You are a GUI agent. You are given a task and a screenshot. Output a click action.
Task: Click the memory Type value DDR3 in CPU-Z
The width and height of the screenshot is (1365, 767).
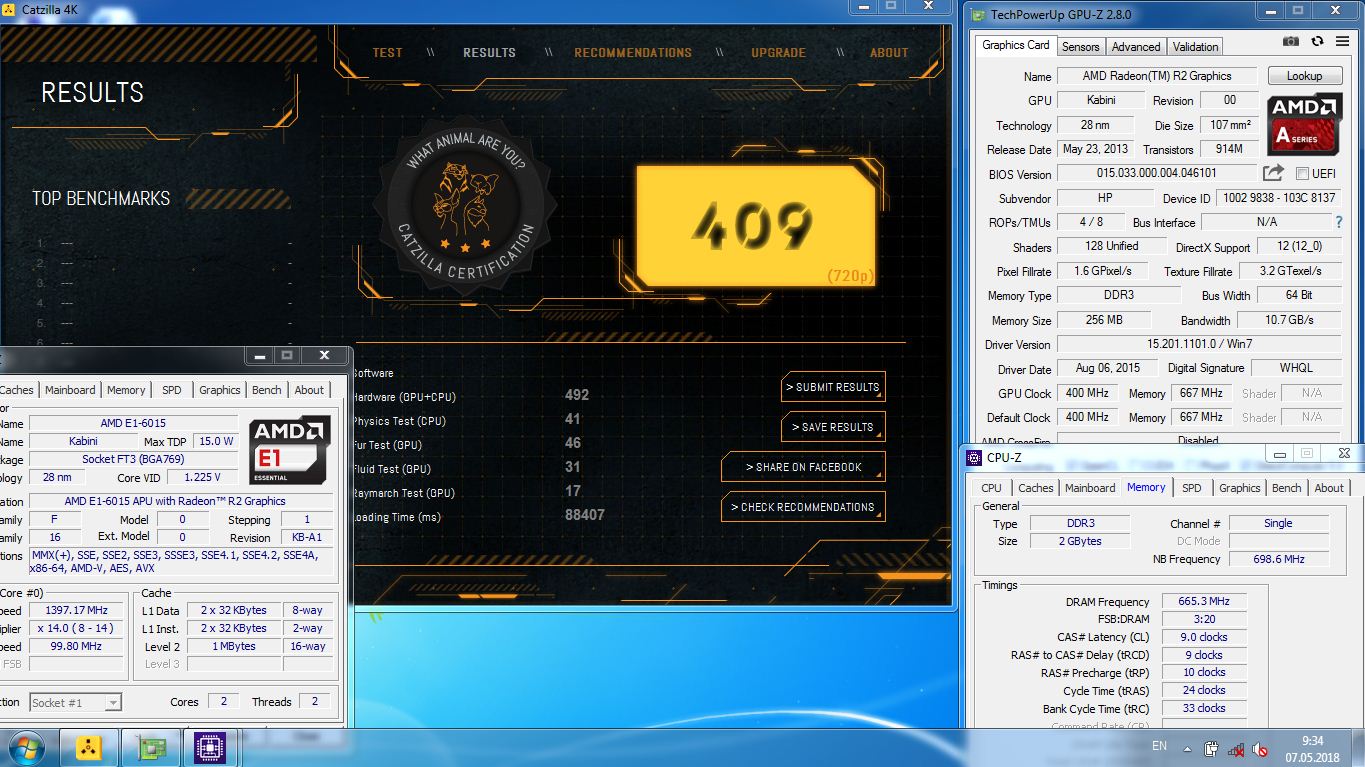(x=1078, y=523)
